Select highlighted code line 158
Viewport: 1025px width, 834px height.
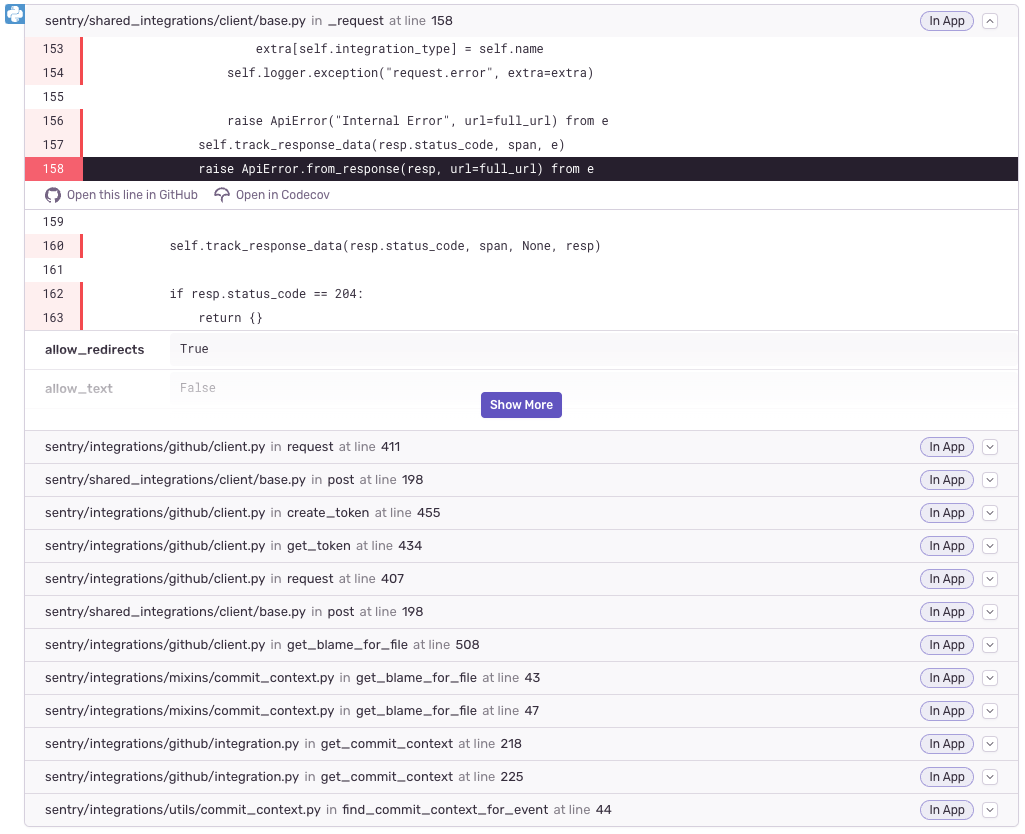click(521, 169)
